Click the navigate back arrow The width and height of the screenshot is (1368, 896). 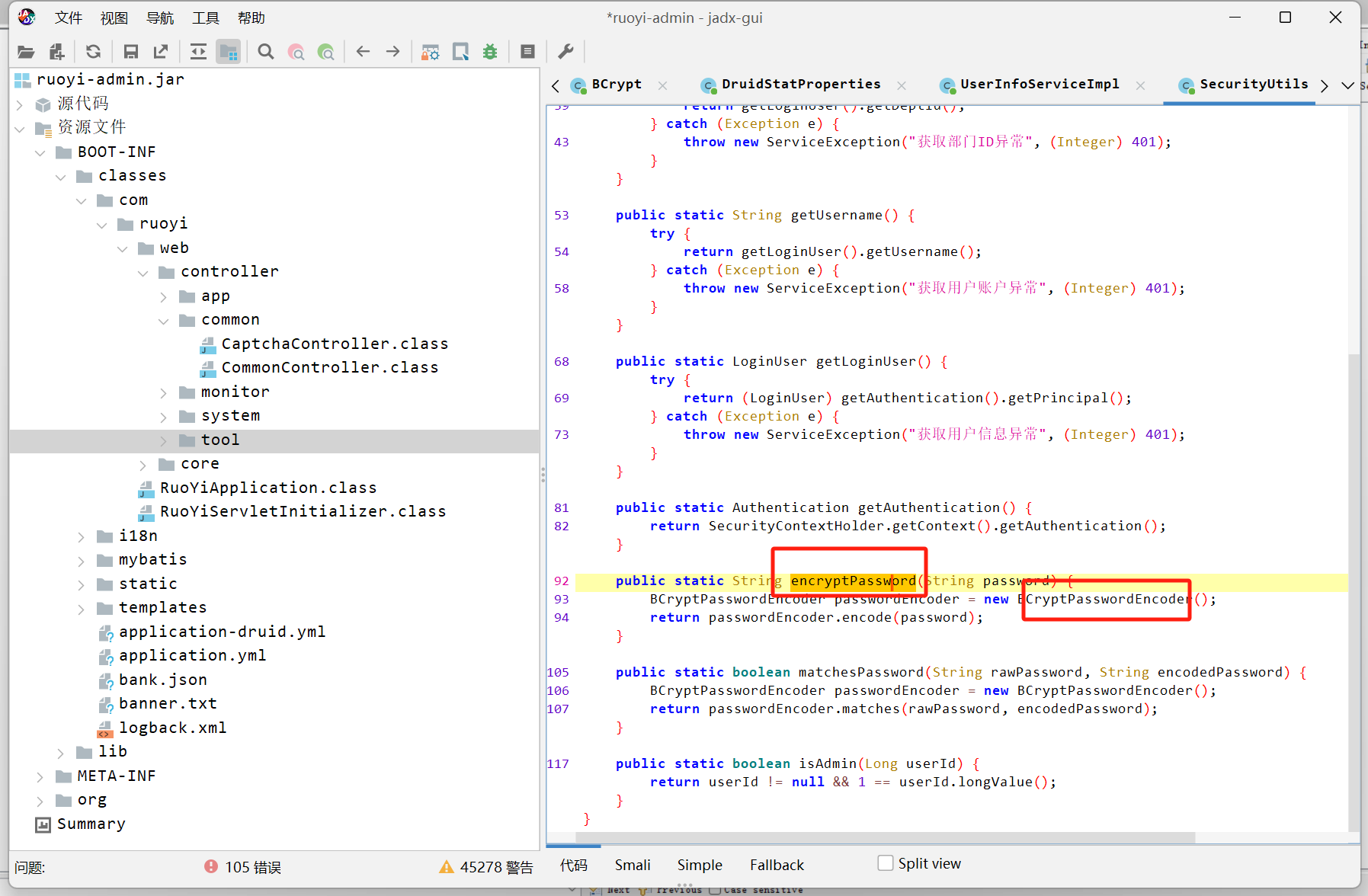point(363,52)
